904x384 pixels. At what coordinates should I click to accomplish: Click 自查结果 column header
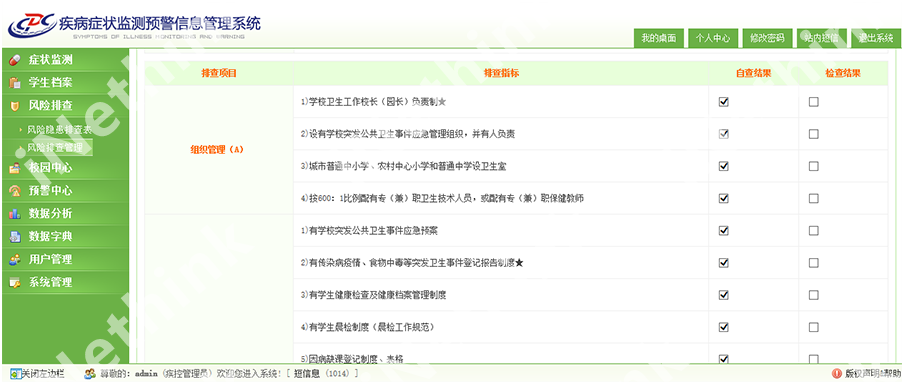[753, 74]
